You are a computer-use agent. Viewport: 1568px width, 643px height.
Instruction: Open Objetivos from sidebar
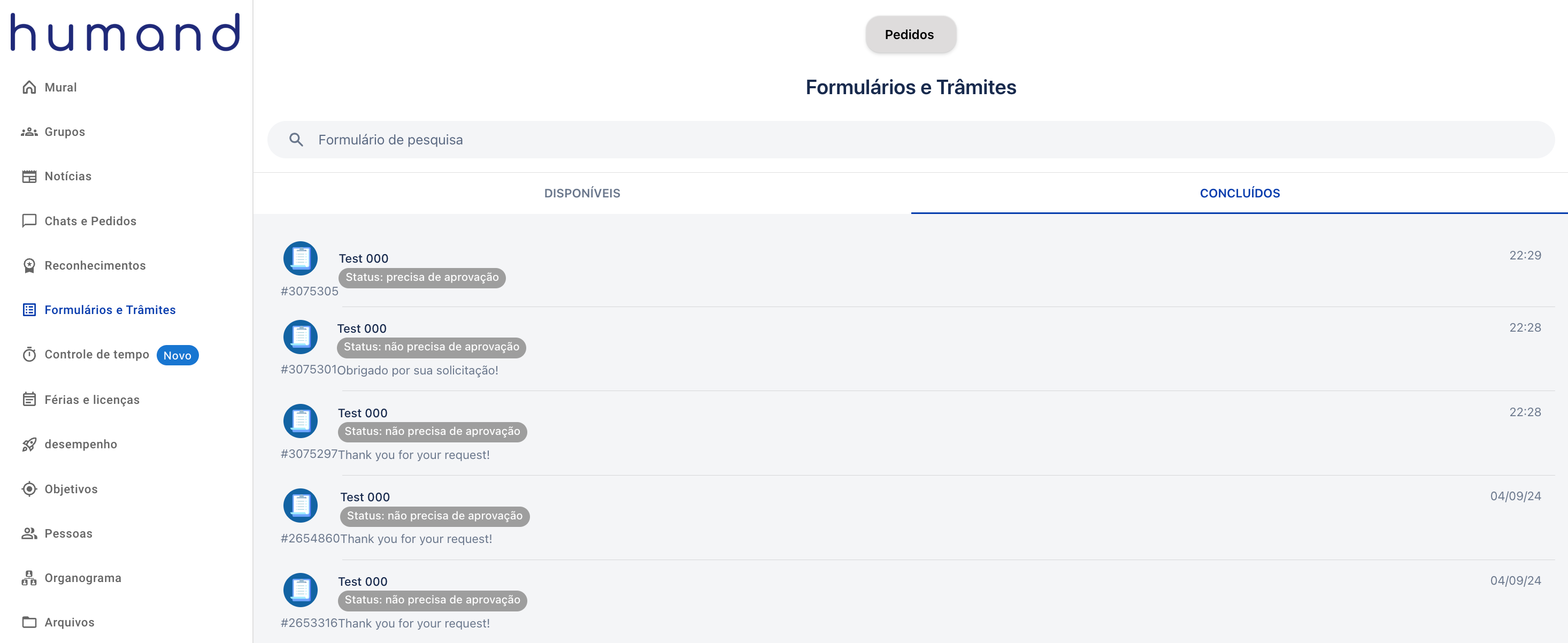point(71,489)
